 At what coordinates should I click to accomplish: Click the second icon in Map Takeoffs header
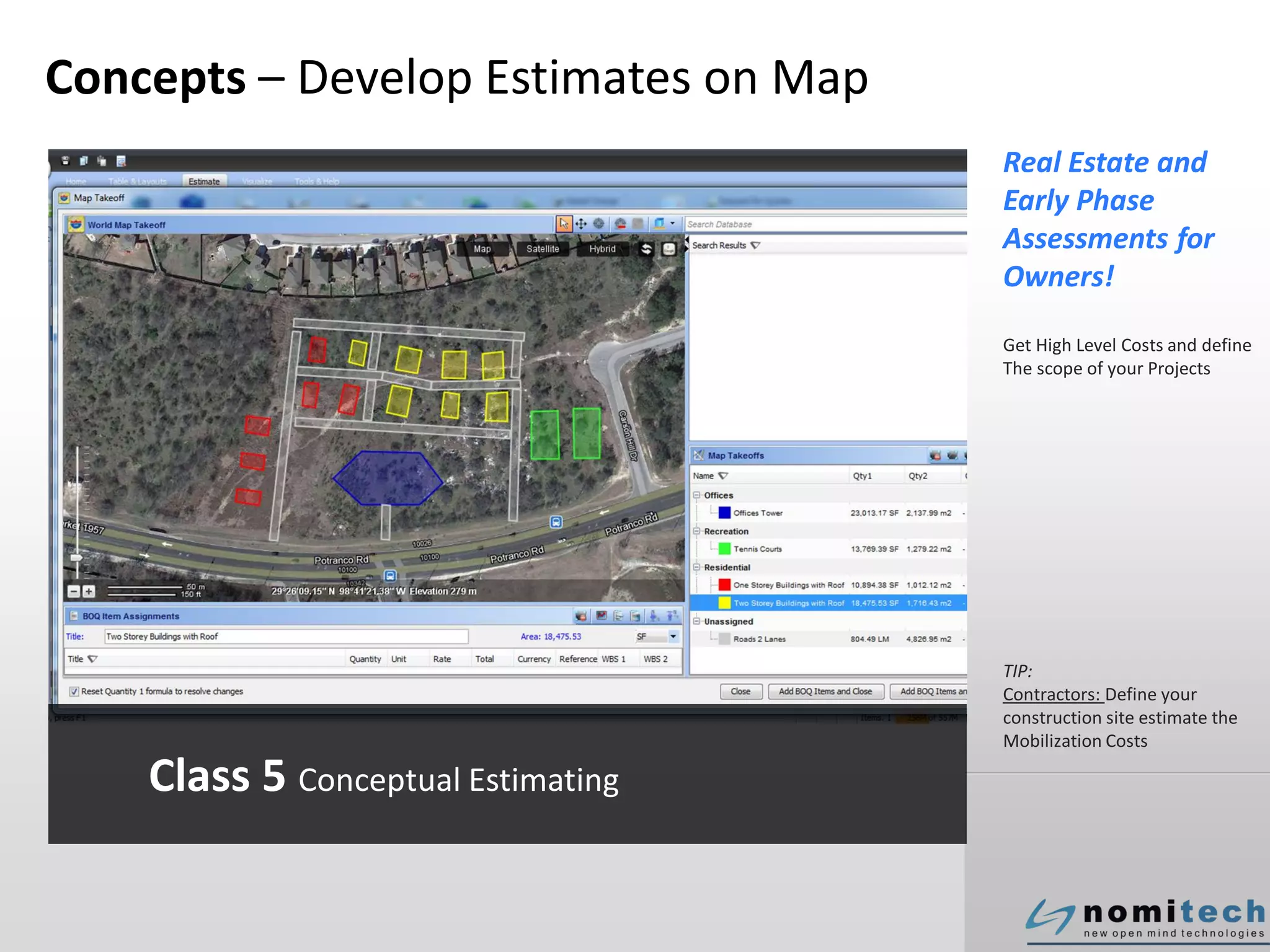tap(952, 456)
